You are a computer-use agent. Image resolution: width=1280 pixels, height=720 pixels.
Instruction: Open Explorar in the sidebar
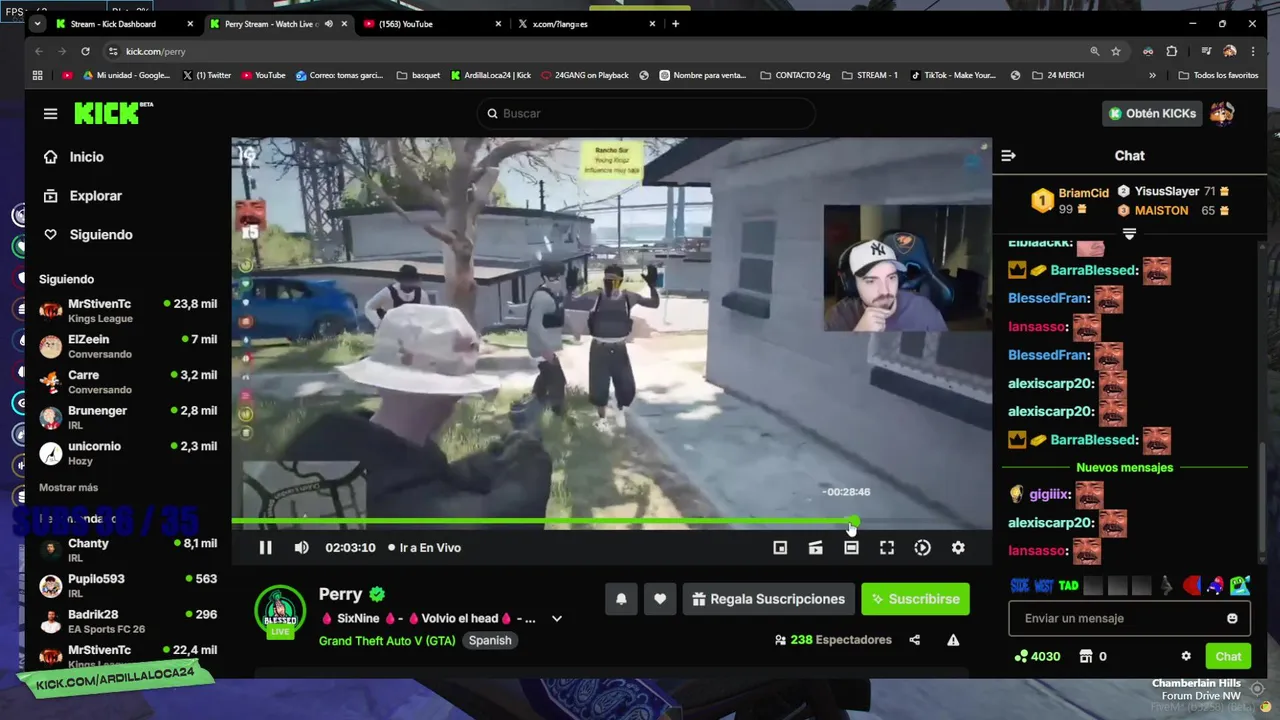pos(83,196)
